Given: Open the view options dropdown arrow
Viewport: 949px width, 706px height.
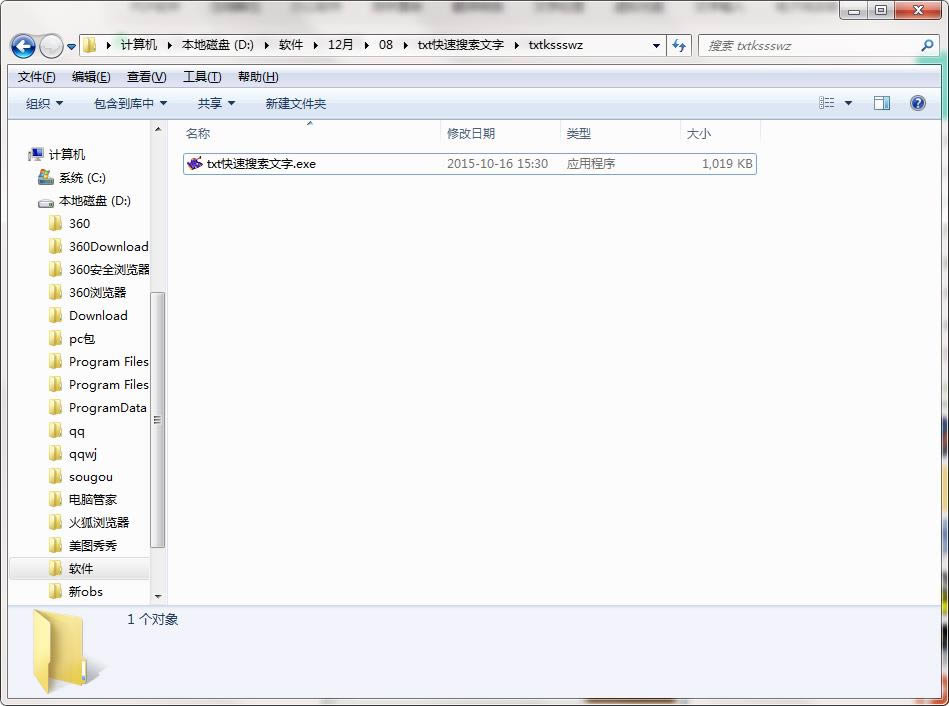Looking at the screenshot, I should (x=849, y=103).
